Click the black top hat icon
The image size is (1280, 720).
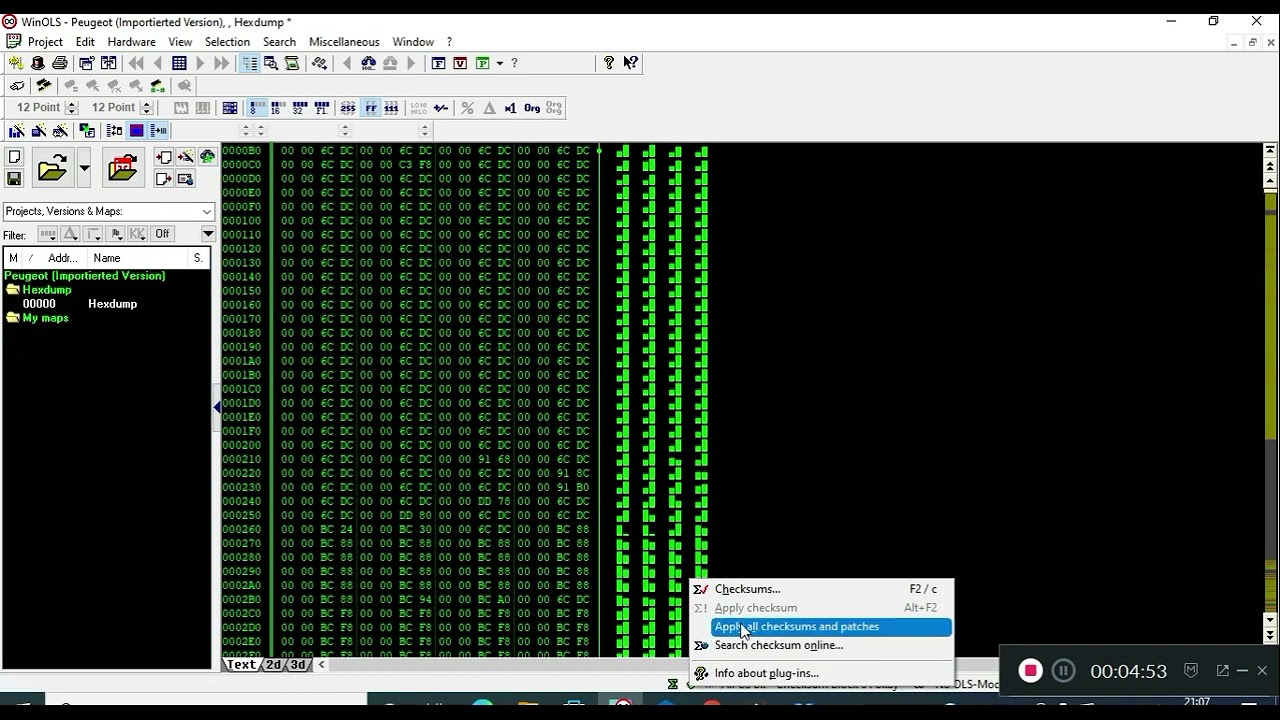click(38, 63)
